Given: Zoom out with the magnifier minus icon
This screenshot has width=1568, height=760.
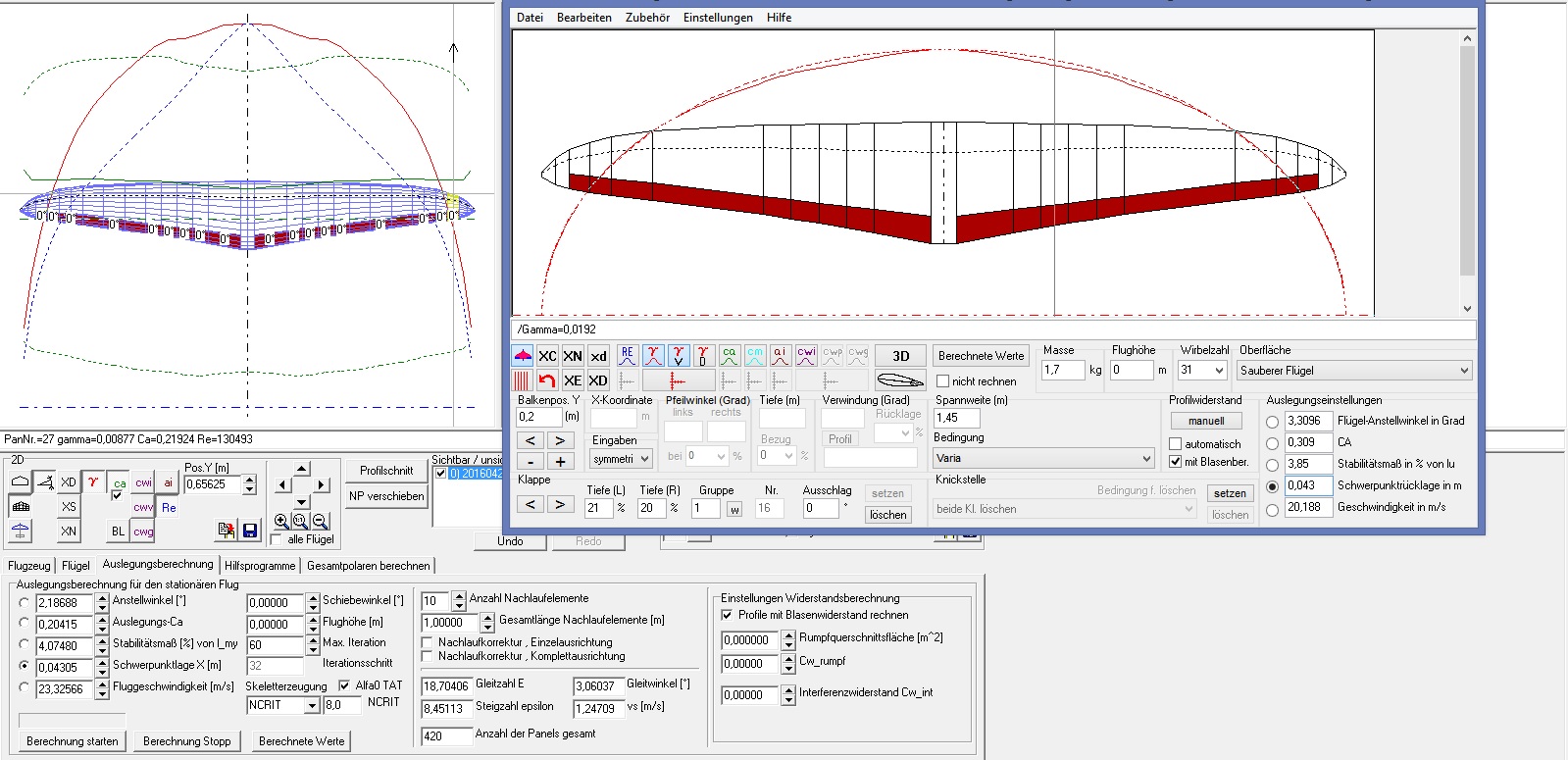Looking at the screenshot, I should pyautogui.click(x=320, y=522).
